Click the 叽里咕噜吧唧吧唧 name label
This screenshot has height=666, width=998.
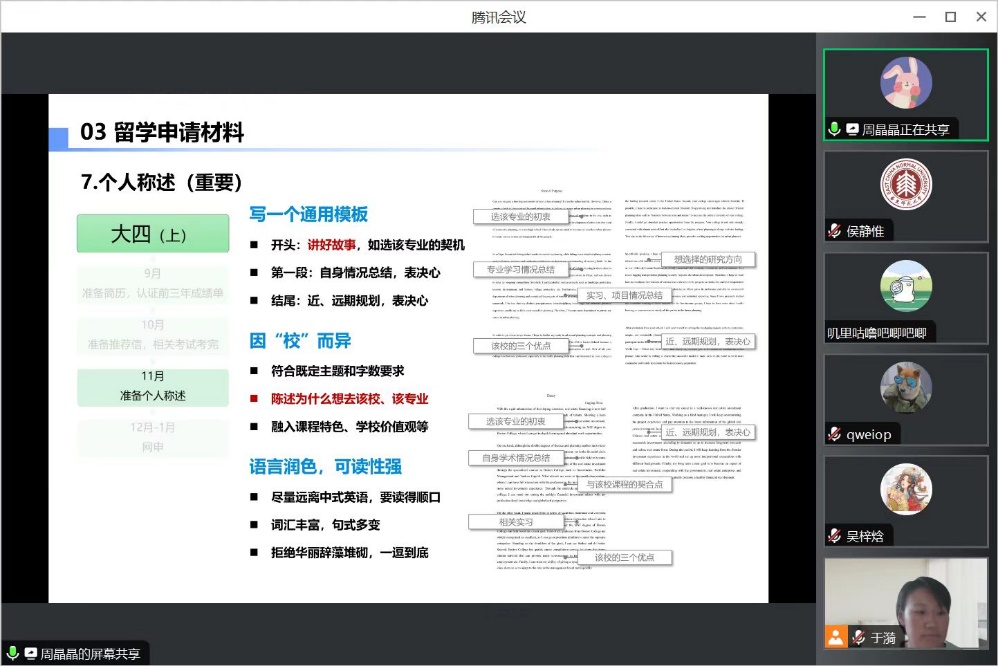pyautogui.click(x=876, y=333)
